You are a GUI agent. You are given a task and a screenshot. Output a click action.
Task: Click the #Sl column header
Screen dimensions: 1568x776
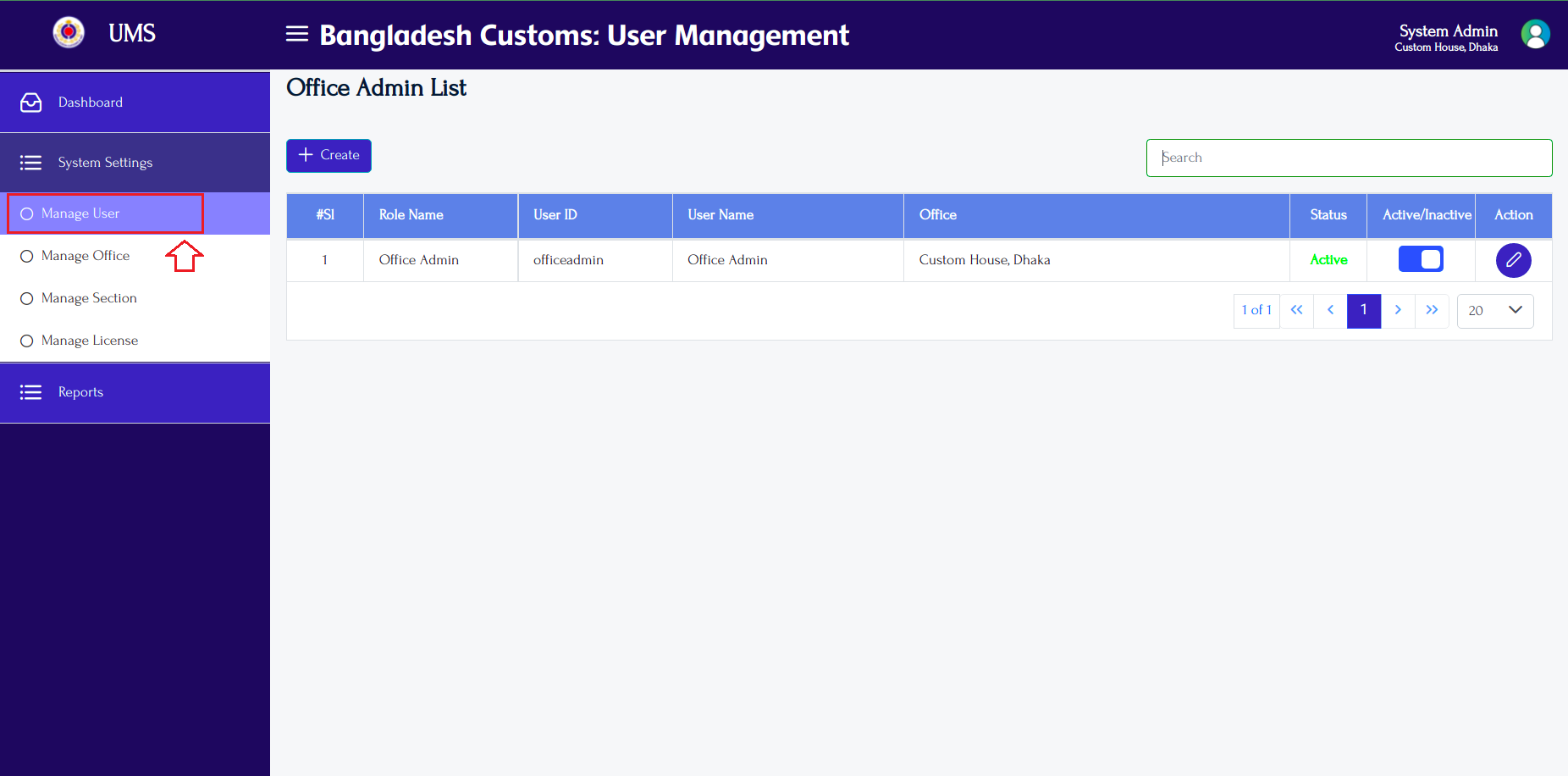(325, 215)
